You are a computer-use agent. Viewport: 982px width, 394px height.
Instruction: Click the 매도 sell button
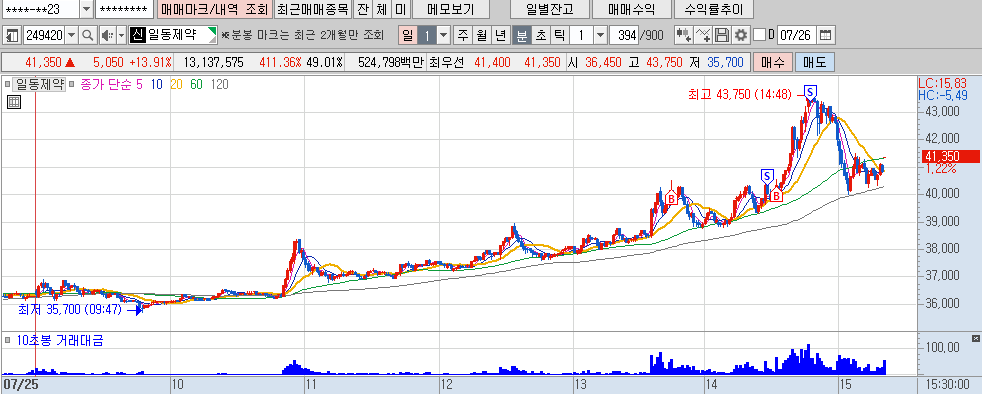point(814,62)
